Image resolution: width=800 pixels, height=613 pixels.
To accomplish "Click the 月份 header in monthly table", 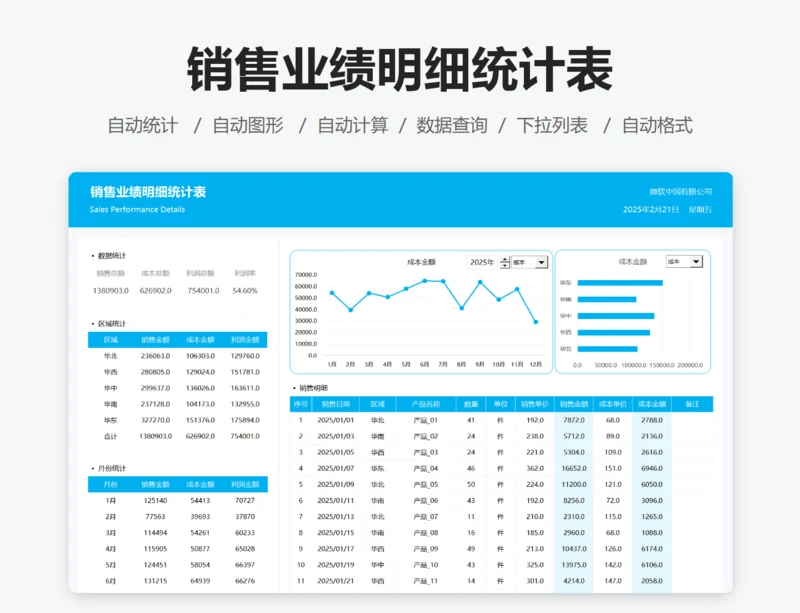I will pyautogui.click(x=111, y=484).
